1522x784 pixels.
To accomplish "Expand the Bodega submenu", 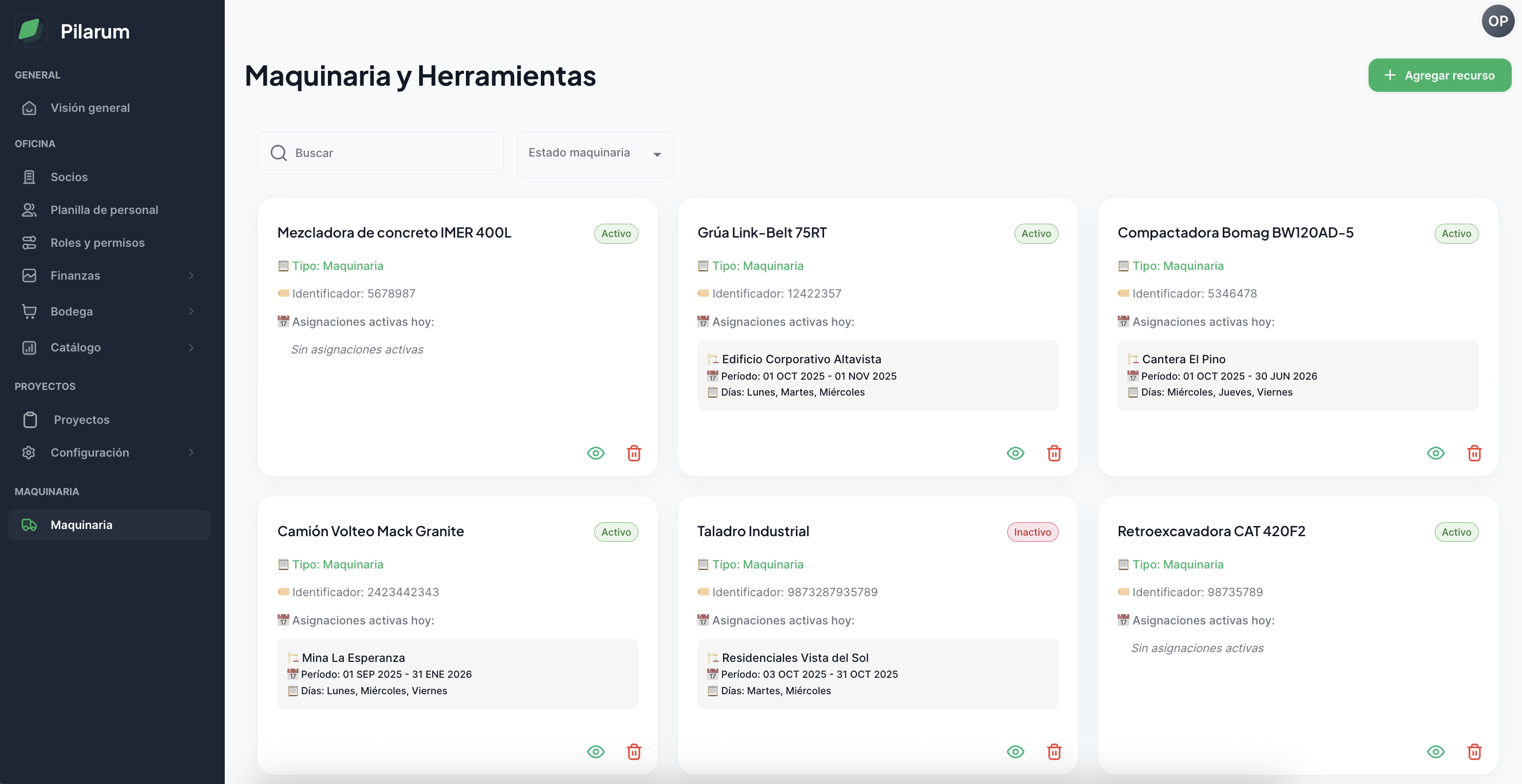I will click(x=71, y=311).
